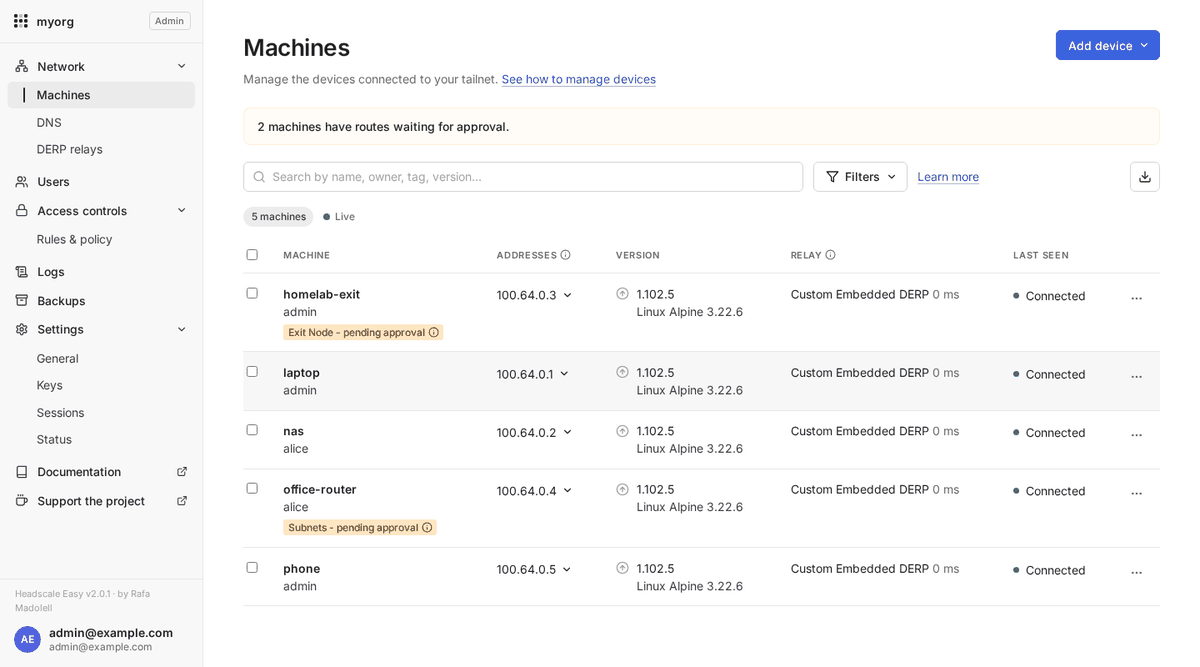Click the office-router machine name
This screenshot has width=1200, height=667.
319,489
